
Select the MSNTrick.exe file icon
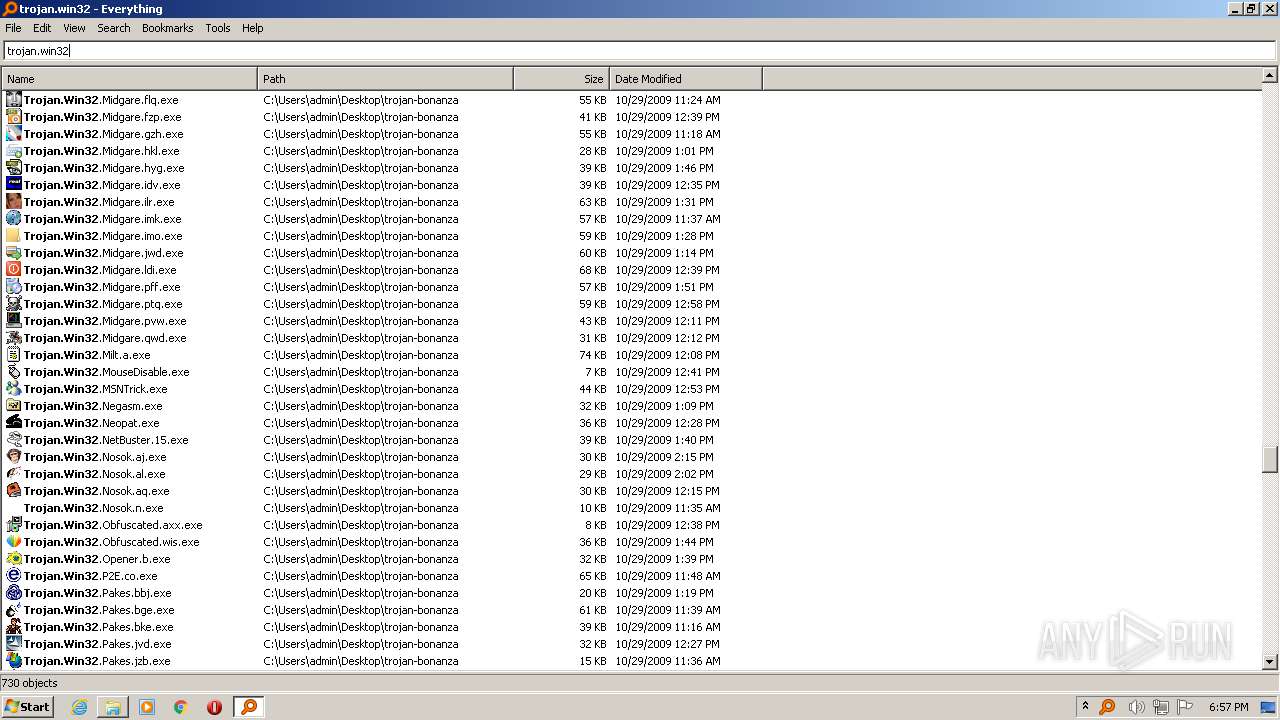coord(14,389)
